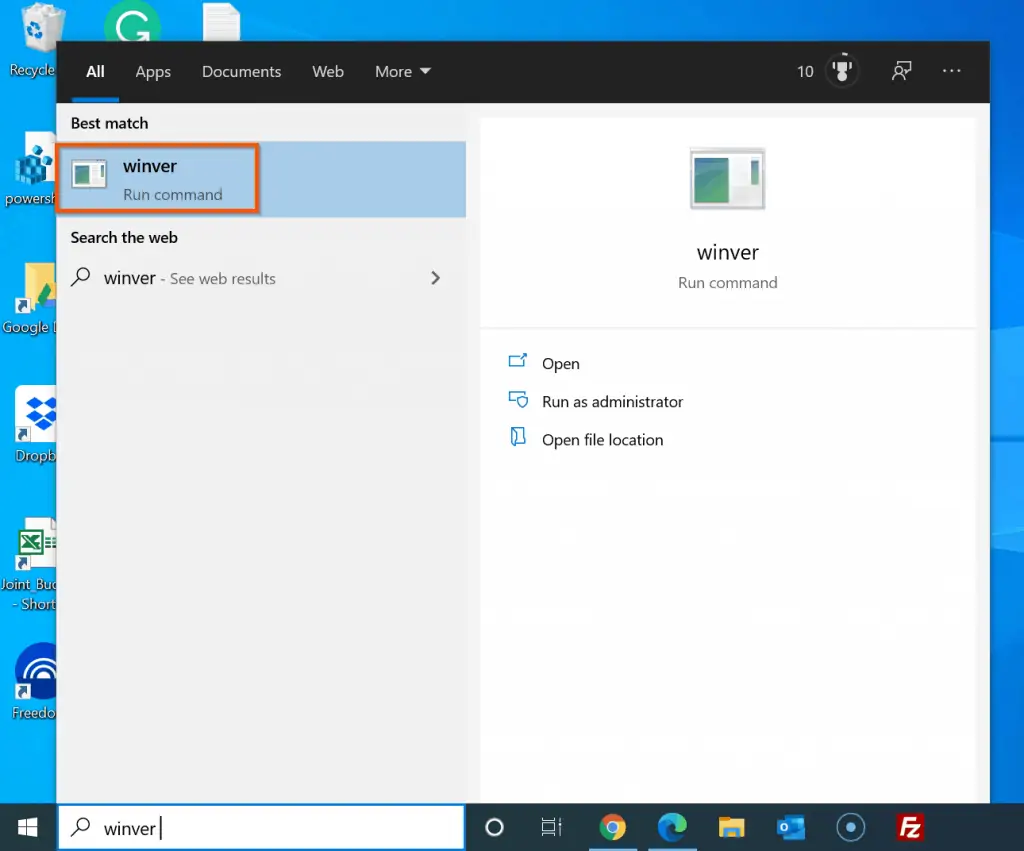The height and width of the screenshot is (851, 1024).
Task: Click the winver search input field
Action: (262, 827)
